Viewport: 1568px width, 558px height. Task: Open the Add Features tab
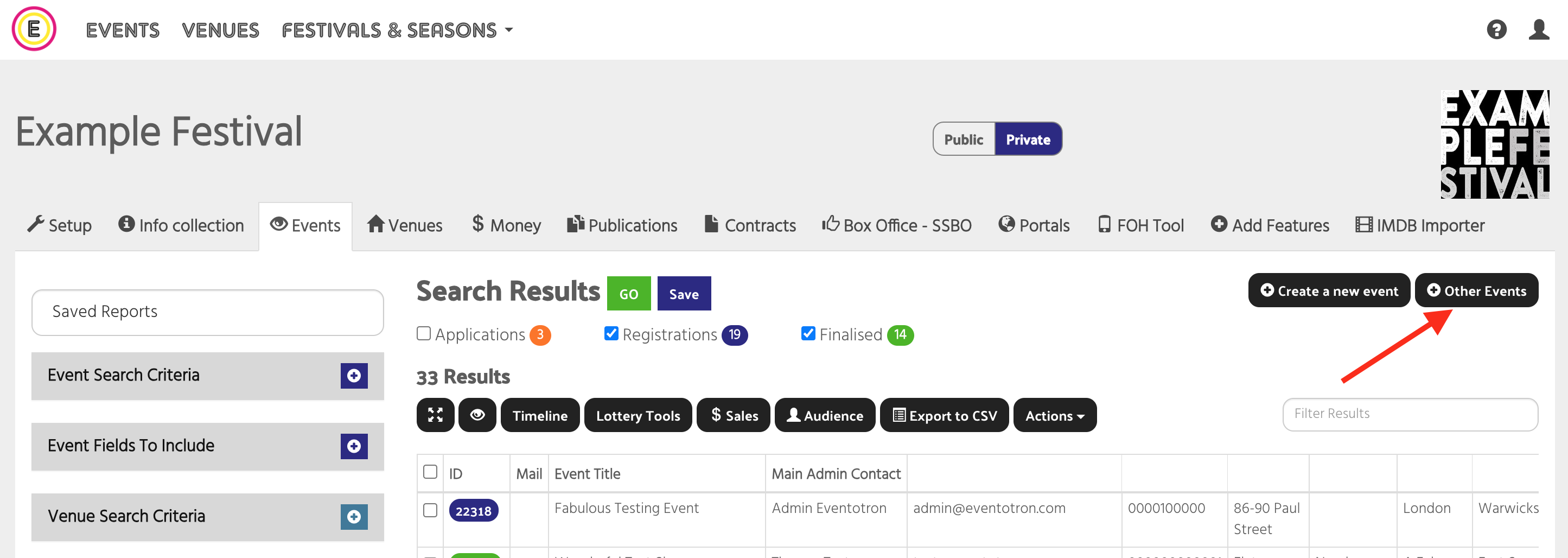tap(1270, 225)
